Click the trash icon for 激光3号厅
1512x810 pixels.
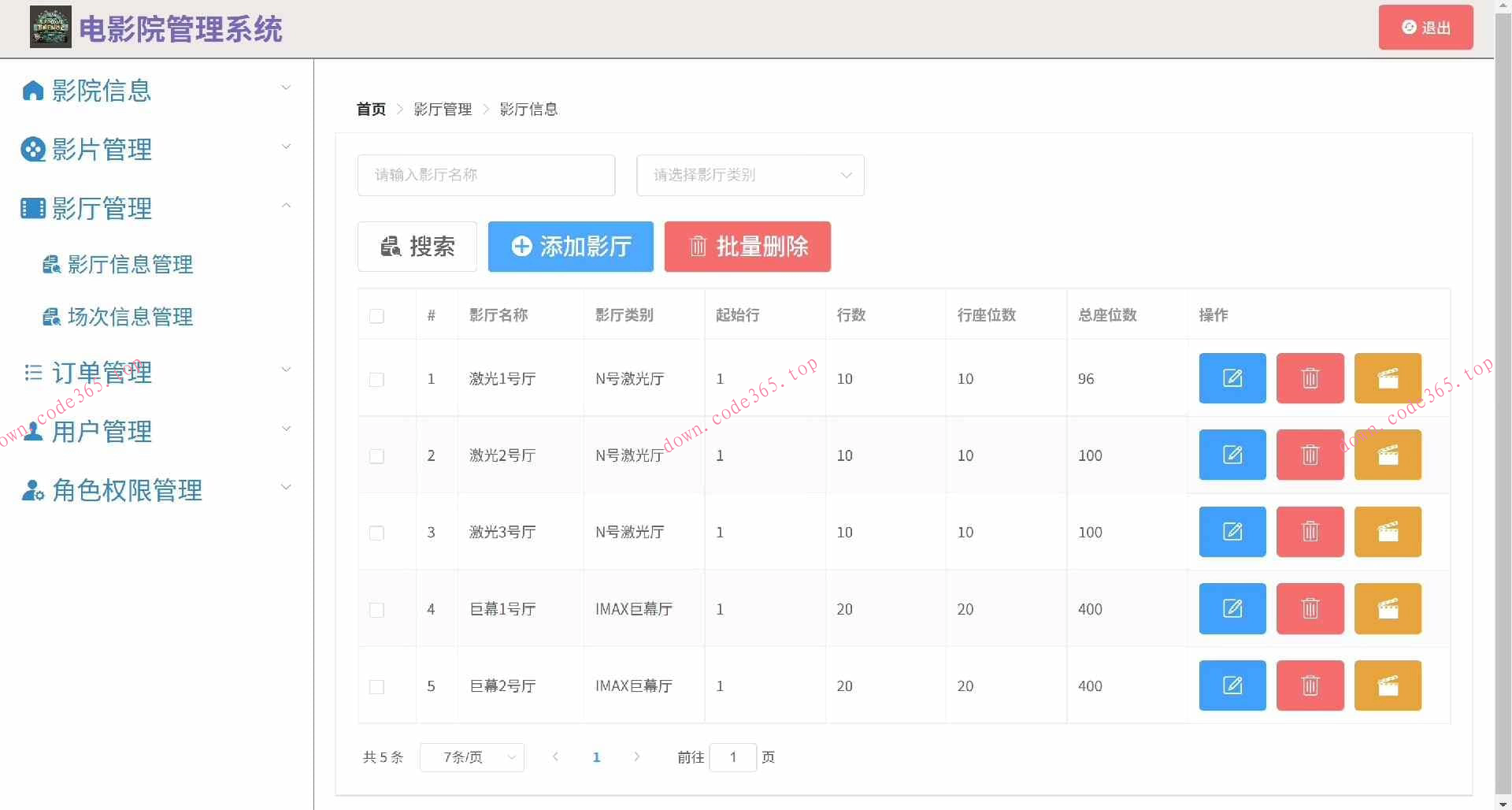pyautogui.click(x=1310, y=531)
